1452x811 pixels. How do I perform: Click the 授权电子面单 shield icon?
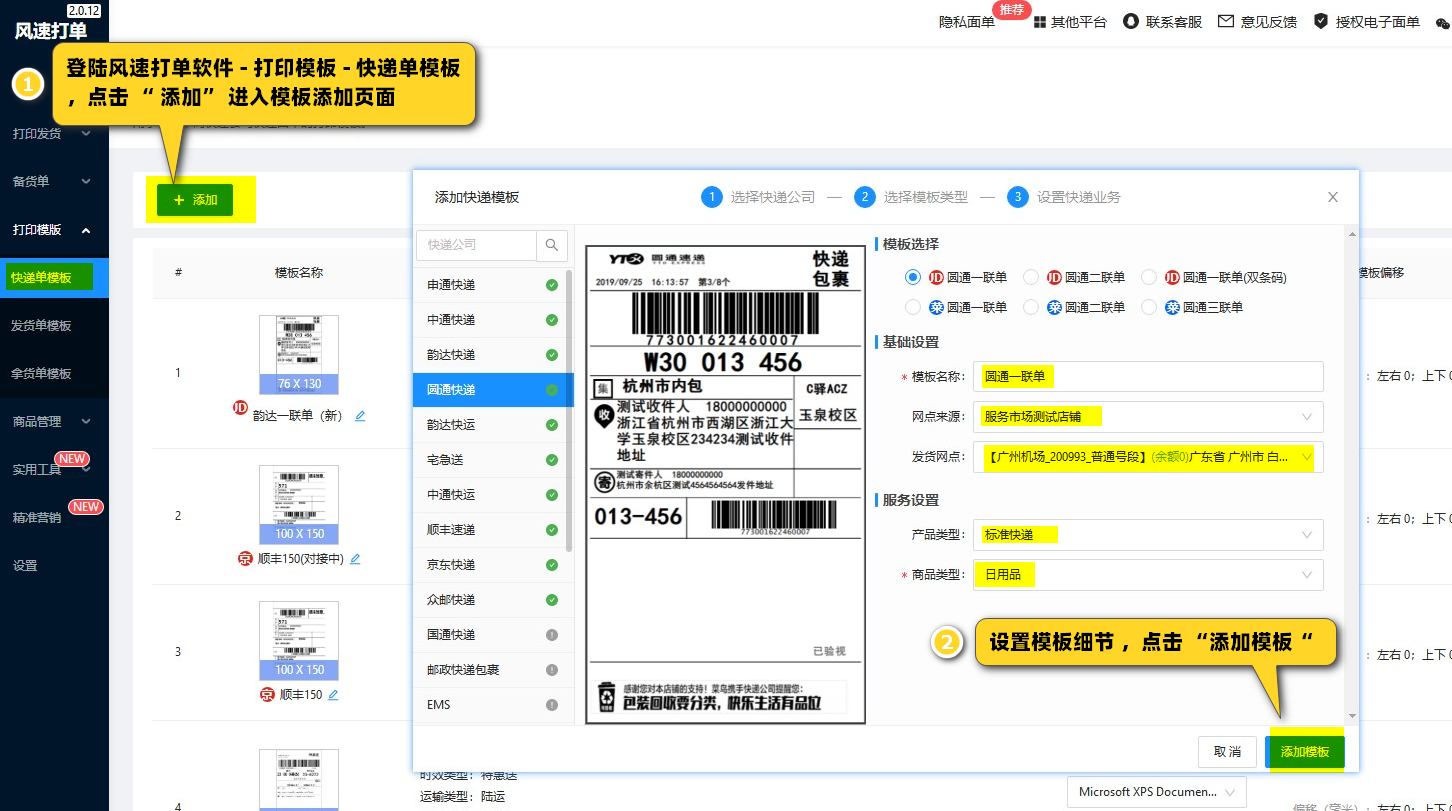[x=1320, y=21]
